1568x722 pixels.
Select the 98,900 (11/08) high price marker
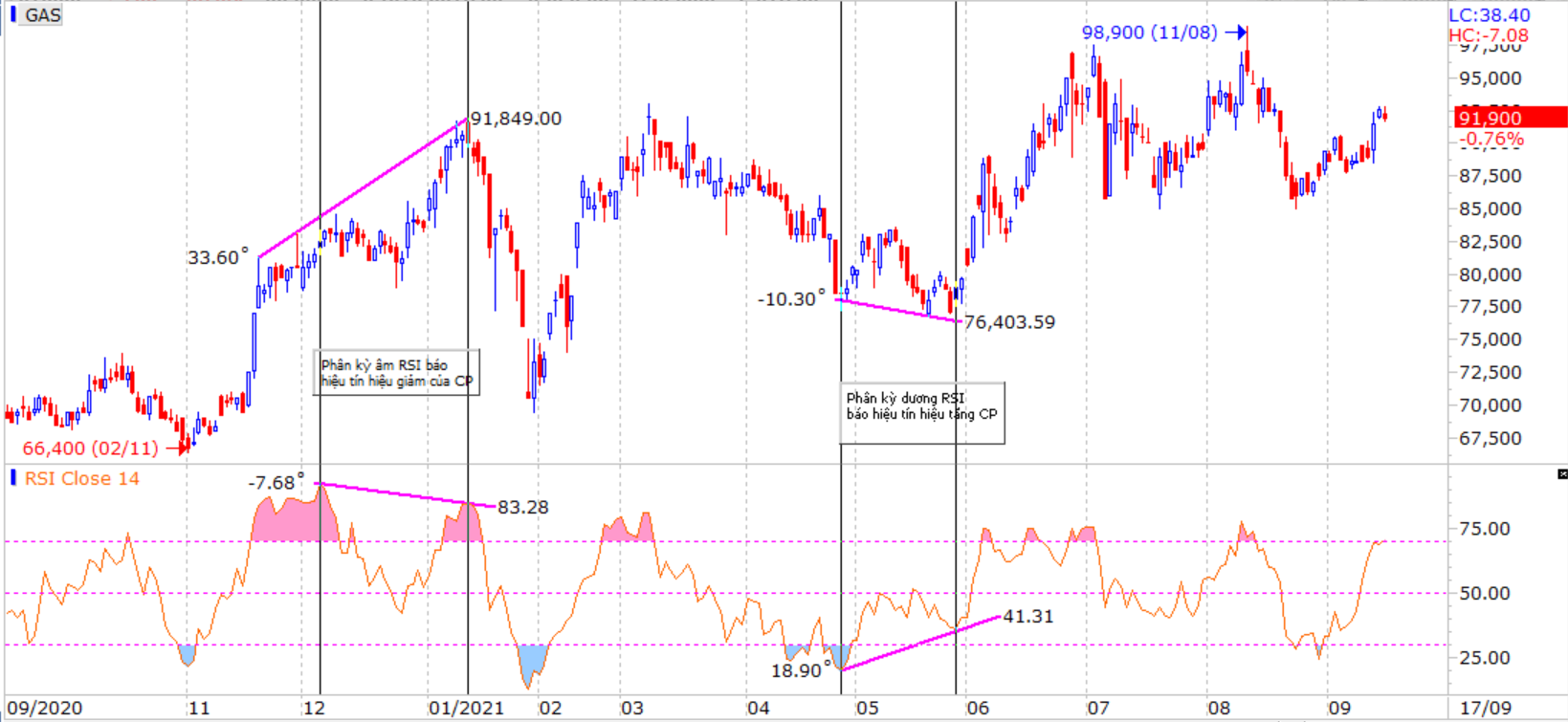1149,33
